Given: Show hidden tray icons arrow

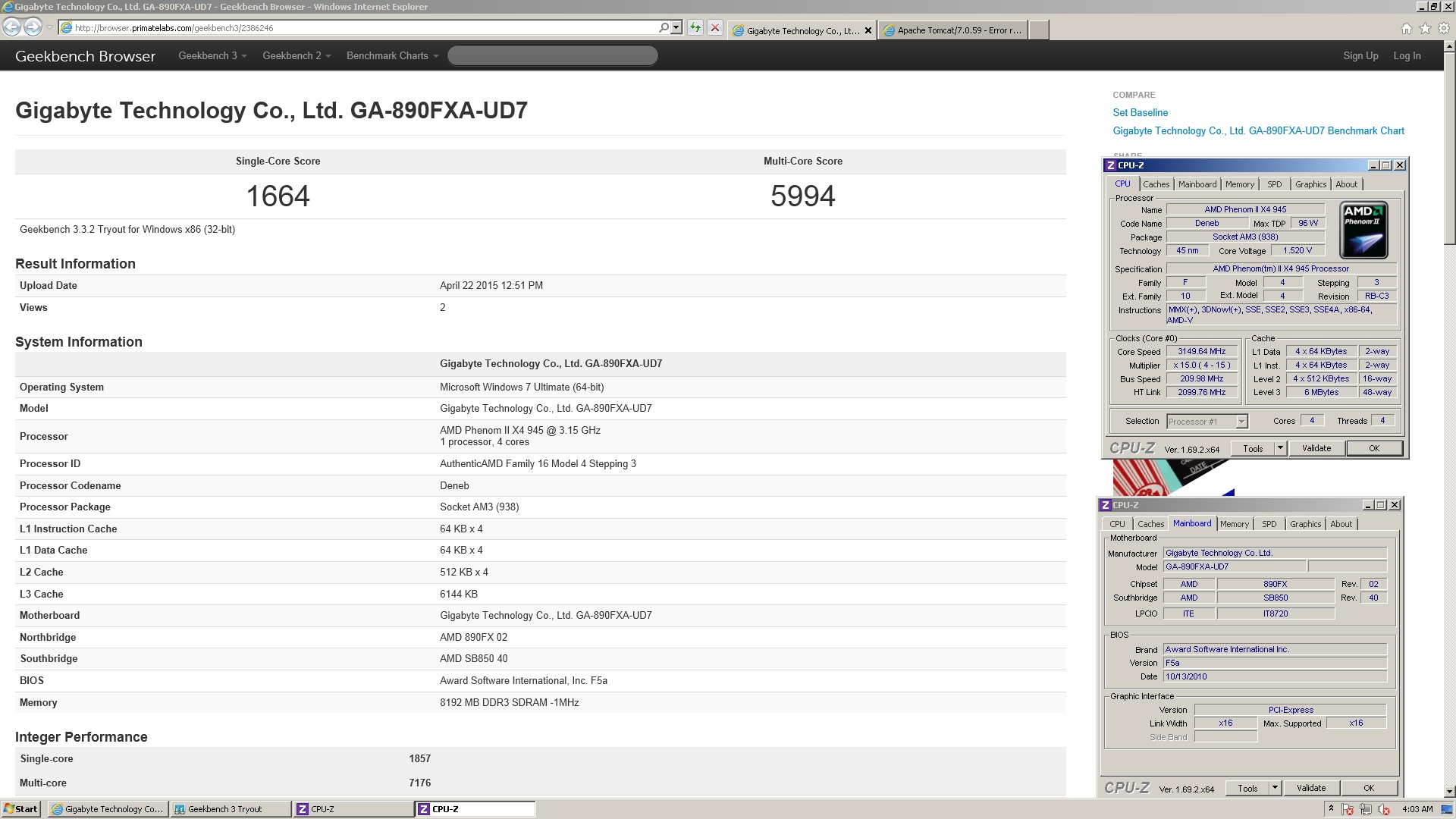Looking at the screenshot, I should pos(1331,809).
